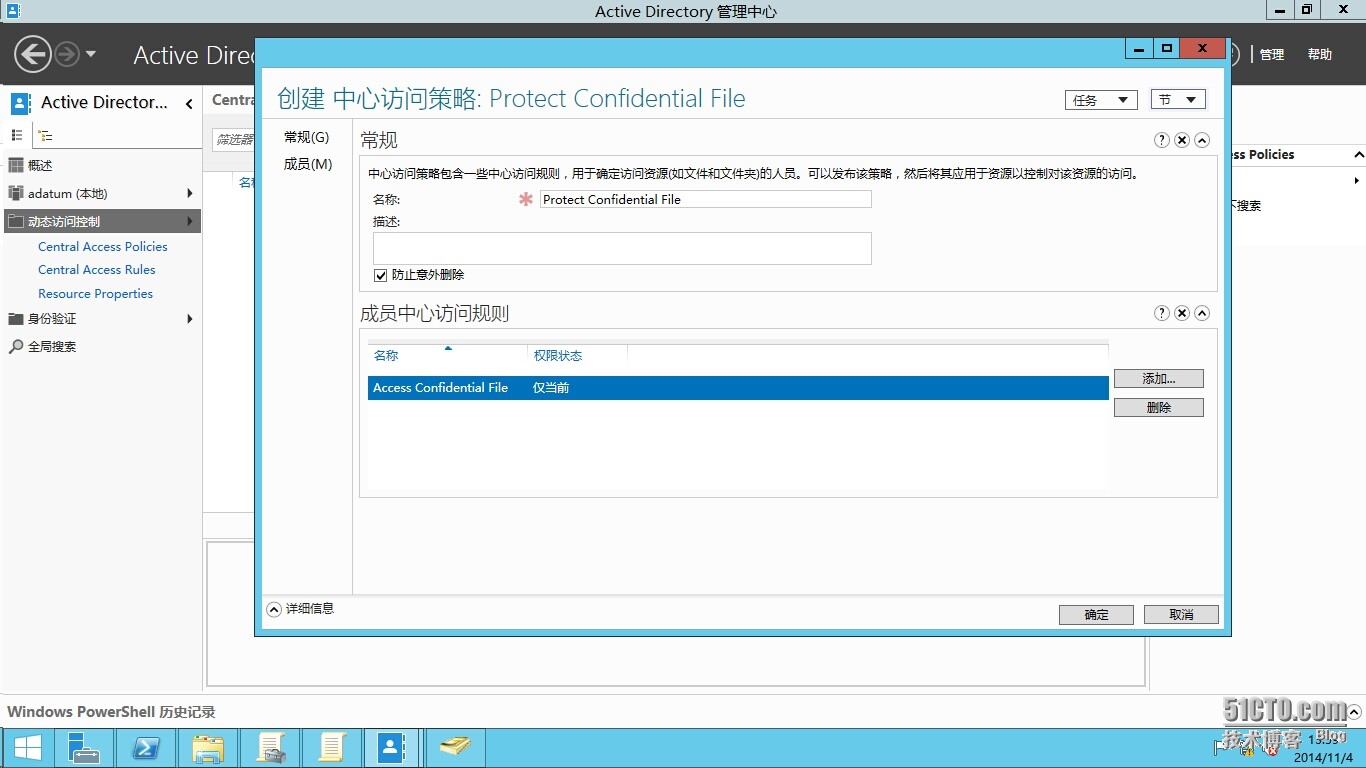1366x768 pixels.
Task: Expand the 动态访问控制 submenu arrow
Action: click(x=189, y=221)
